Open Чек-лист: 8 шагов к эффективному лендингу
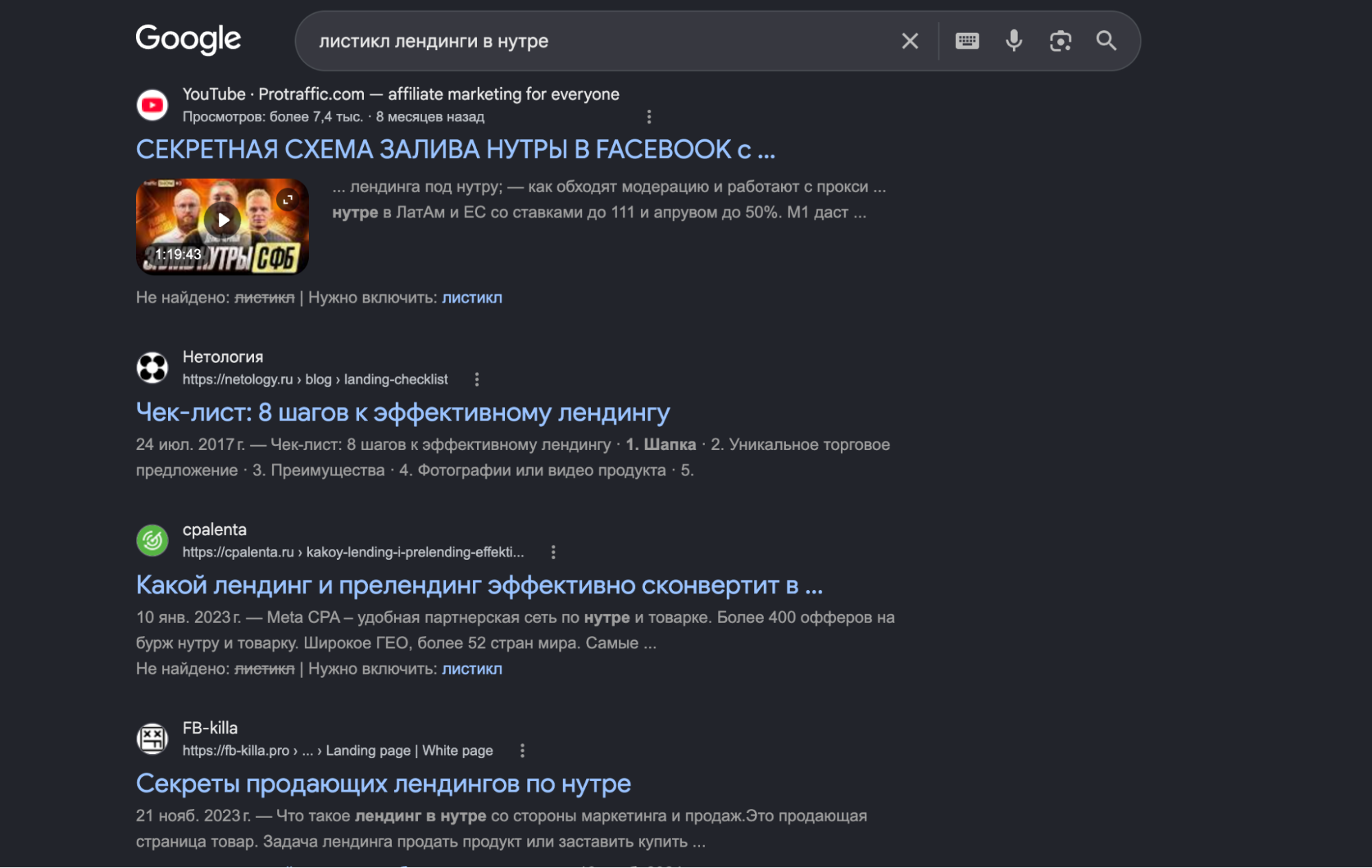The width and height of the screenshot is (1372, 868). 403,412
